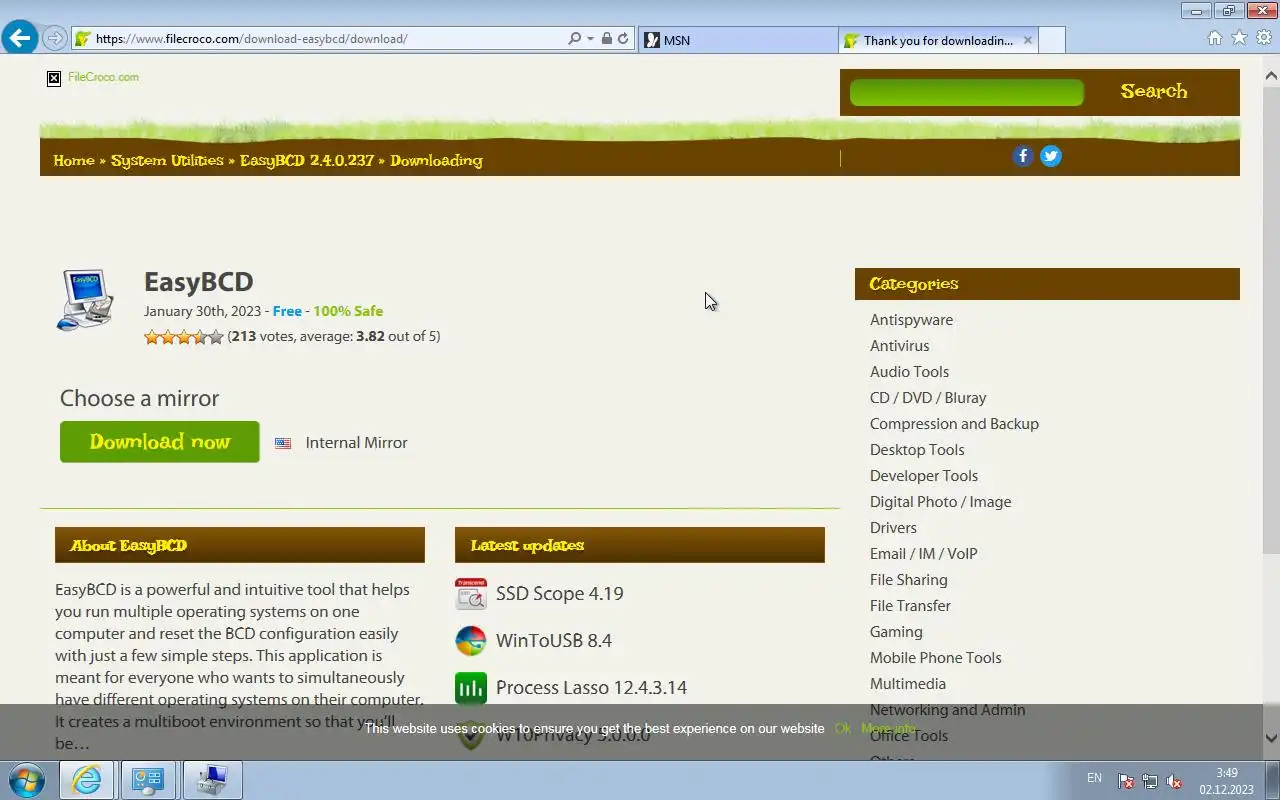
Task: Open a new blank tab
Action: tap(1052, 40)
